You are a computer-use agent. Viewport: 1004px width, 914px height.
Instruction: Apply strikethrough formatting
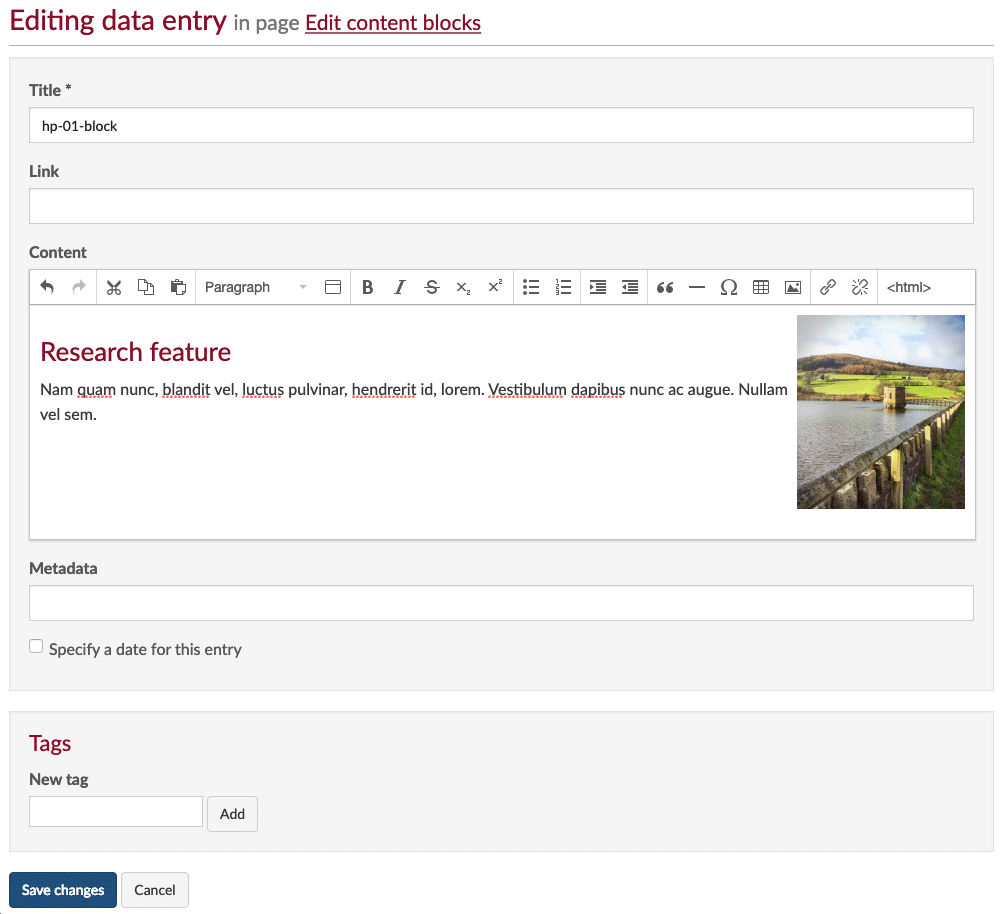431,287
